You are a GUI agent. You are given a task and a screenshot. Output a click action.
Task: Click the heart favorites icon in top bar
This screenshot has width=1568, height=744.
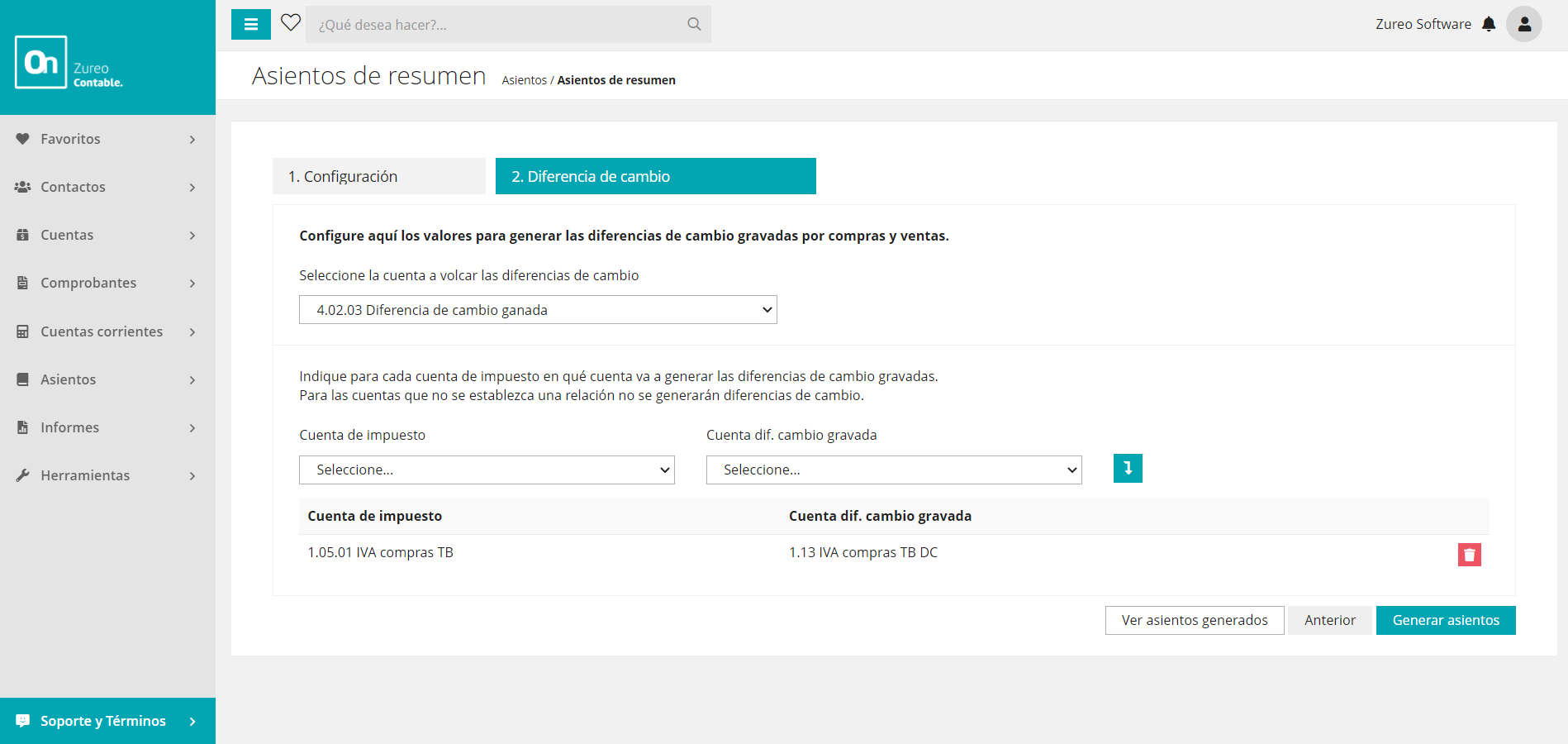[290, 23]
